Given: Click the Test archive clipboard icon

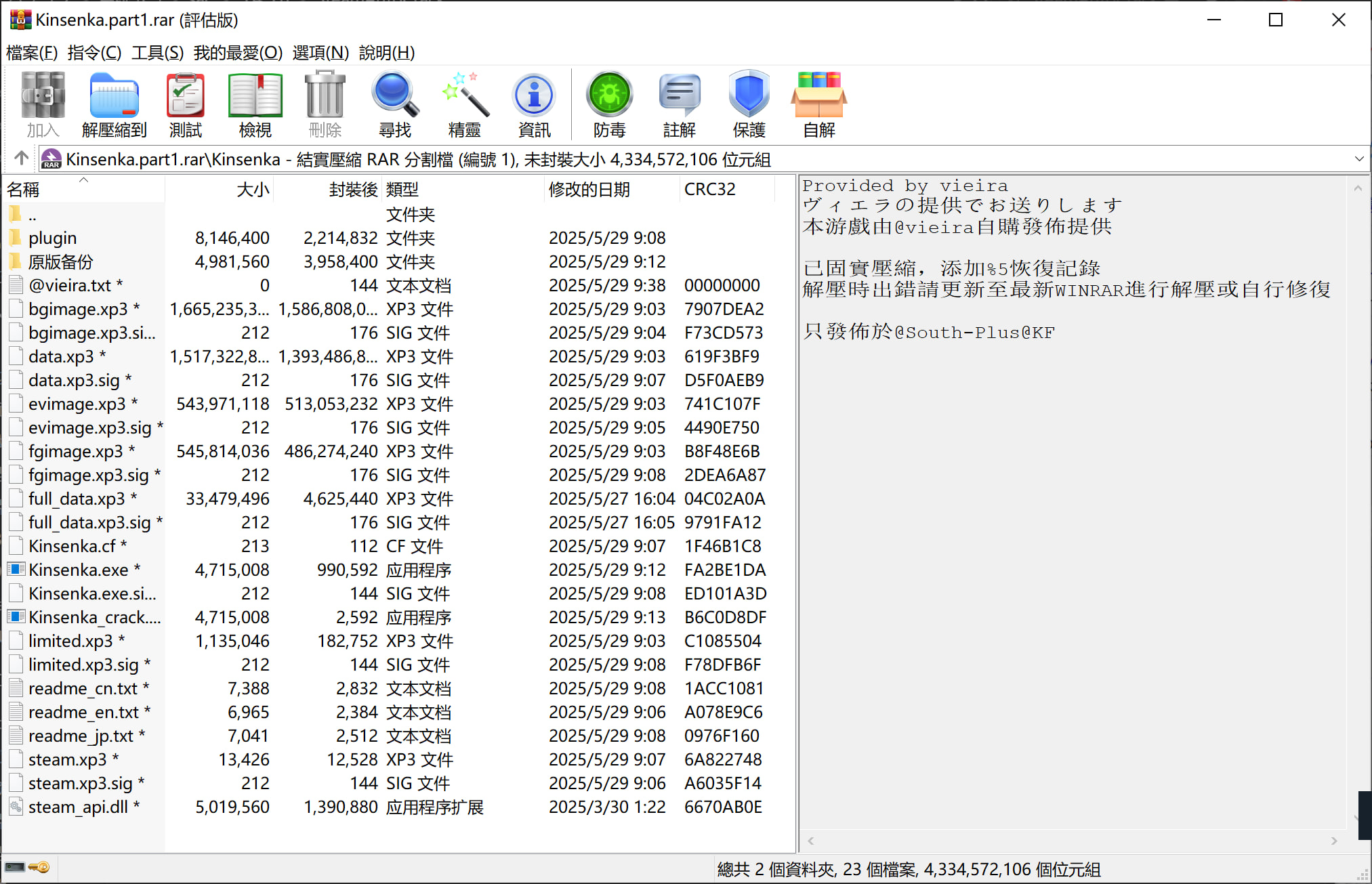Looking at the screenshot, I should (185, 103).
